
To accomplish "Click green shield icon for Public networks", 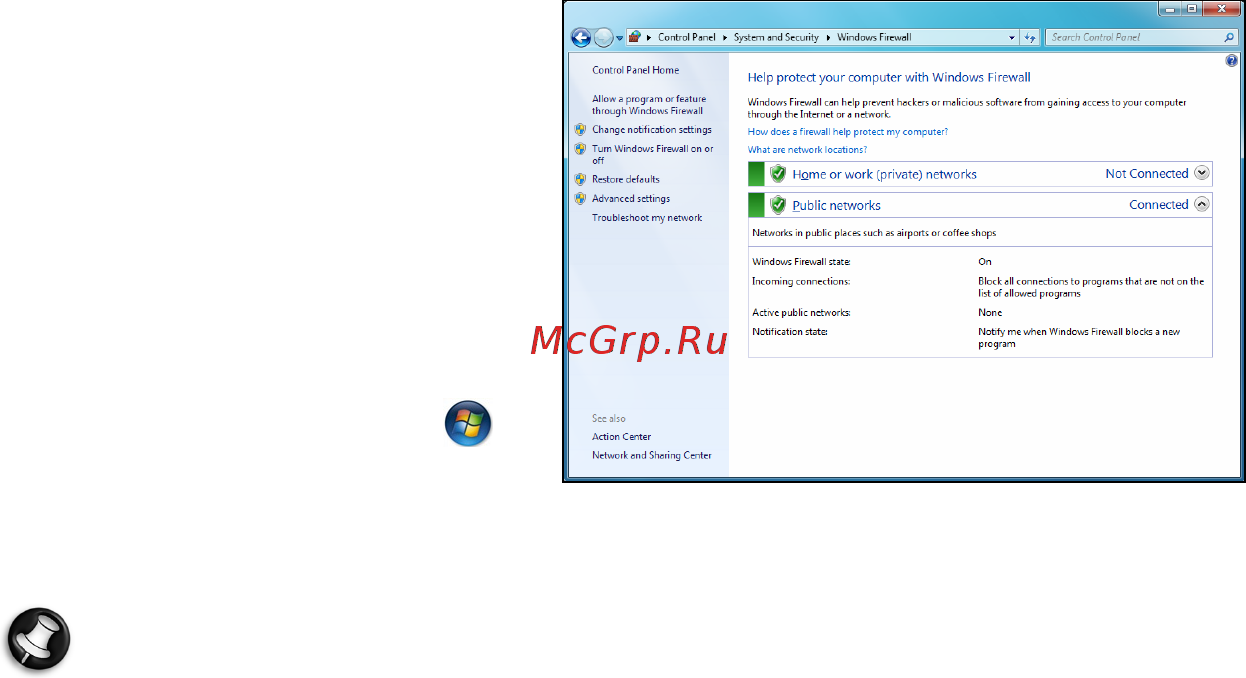I will coord(778,205).
